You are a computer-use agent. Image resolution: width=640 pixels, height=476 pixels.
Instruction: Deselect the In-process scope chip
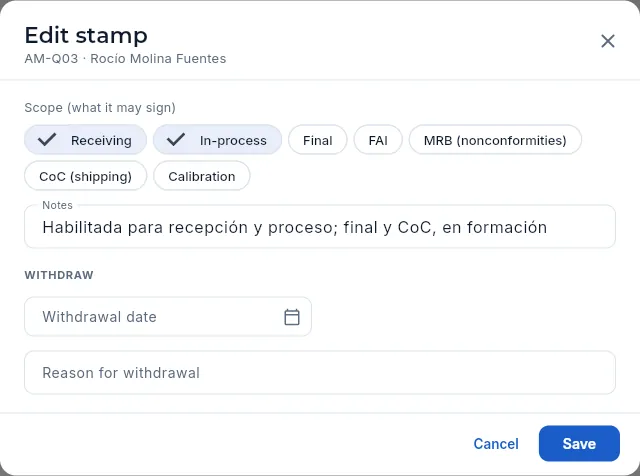click(x=217, y=140)
